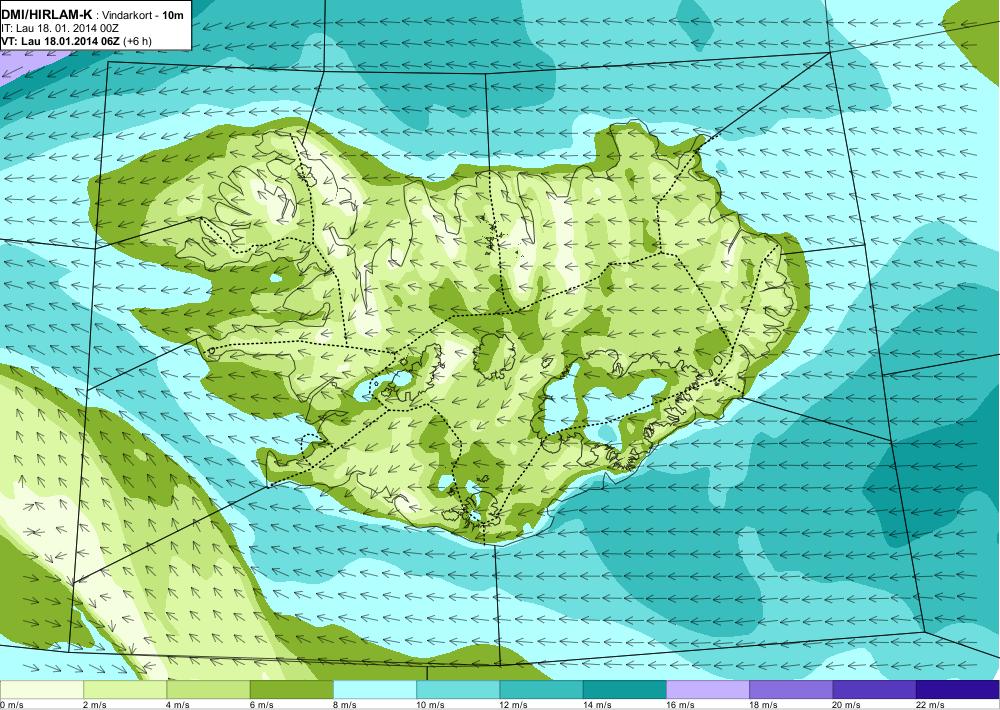
Task: Click the '2 m/s' legend label
Action: tap(95, 704)
